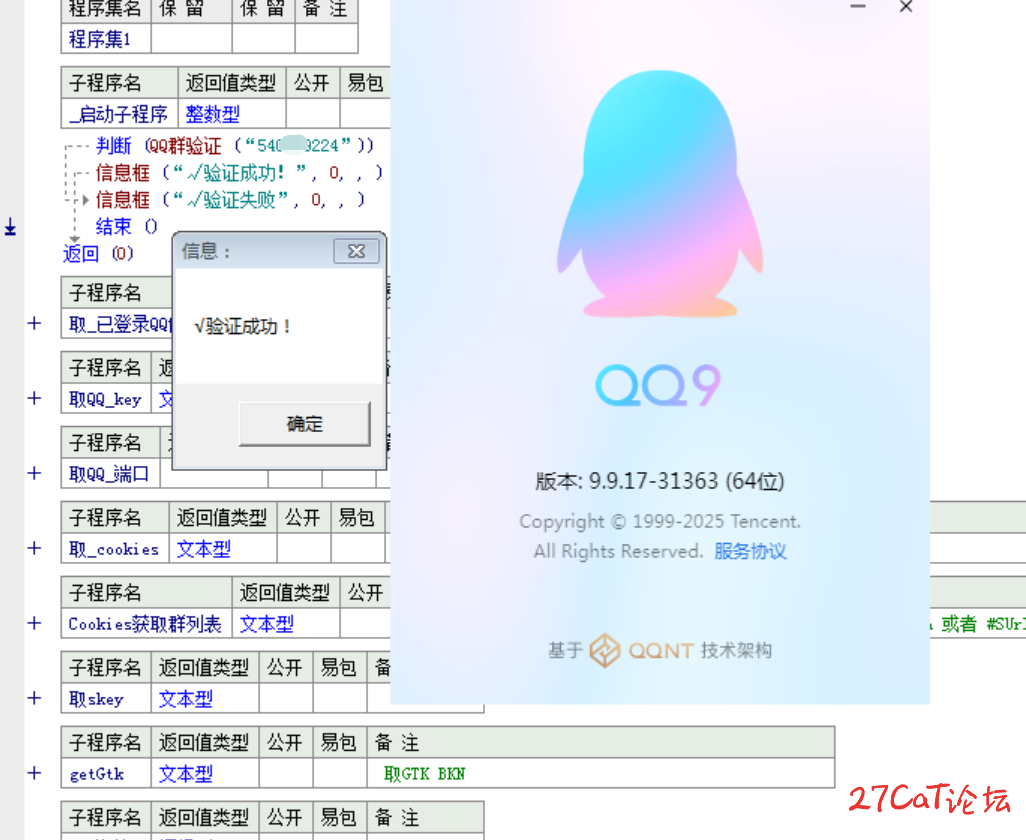
Task: Click the 确定 button in the message box
Action: tap(305, 424)
